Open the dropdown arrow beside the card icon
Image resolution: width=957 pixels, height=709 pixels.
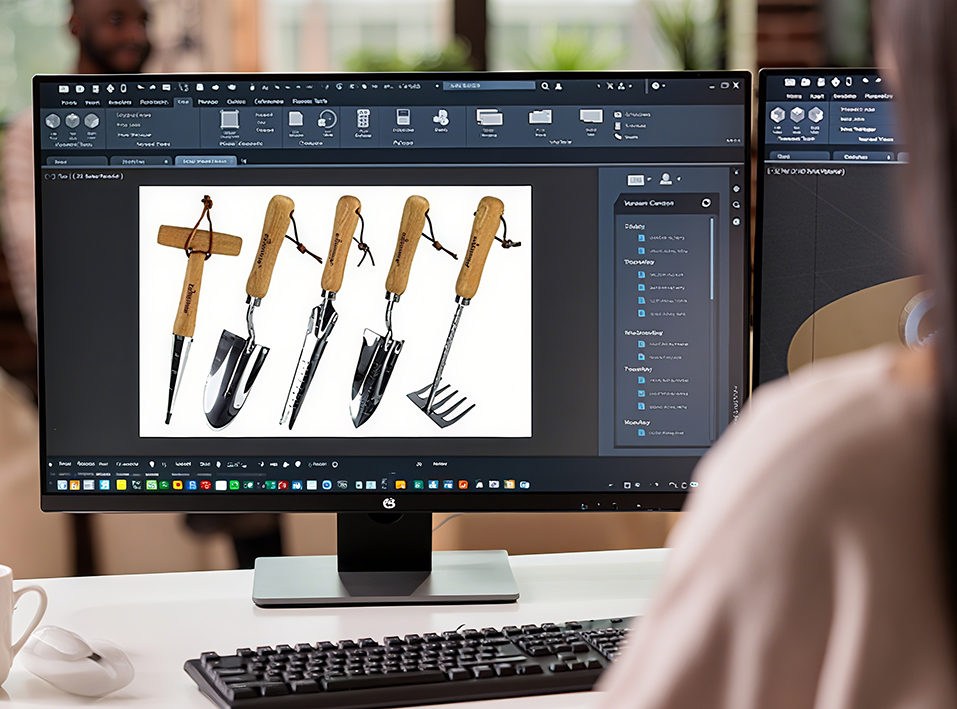649,179
